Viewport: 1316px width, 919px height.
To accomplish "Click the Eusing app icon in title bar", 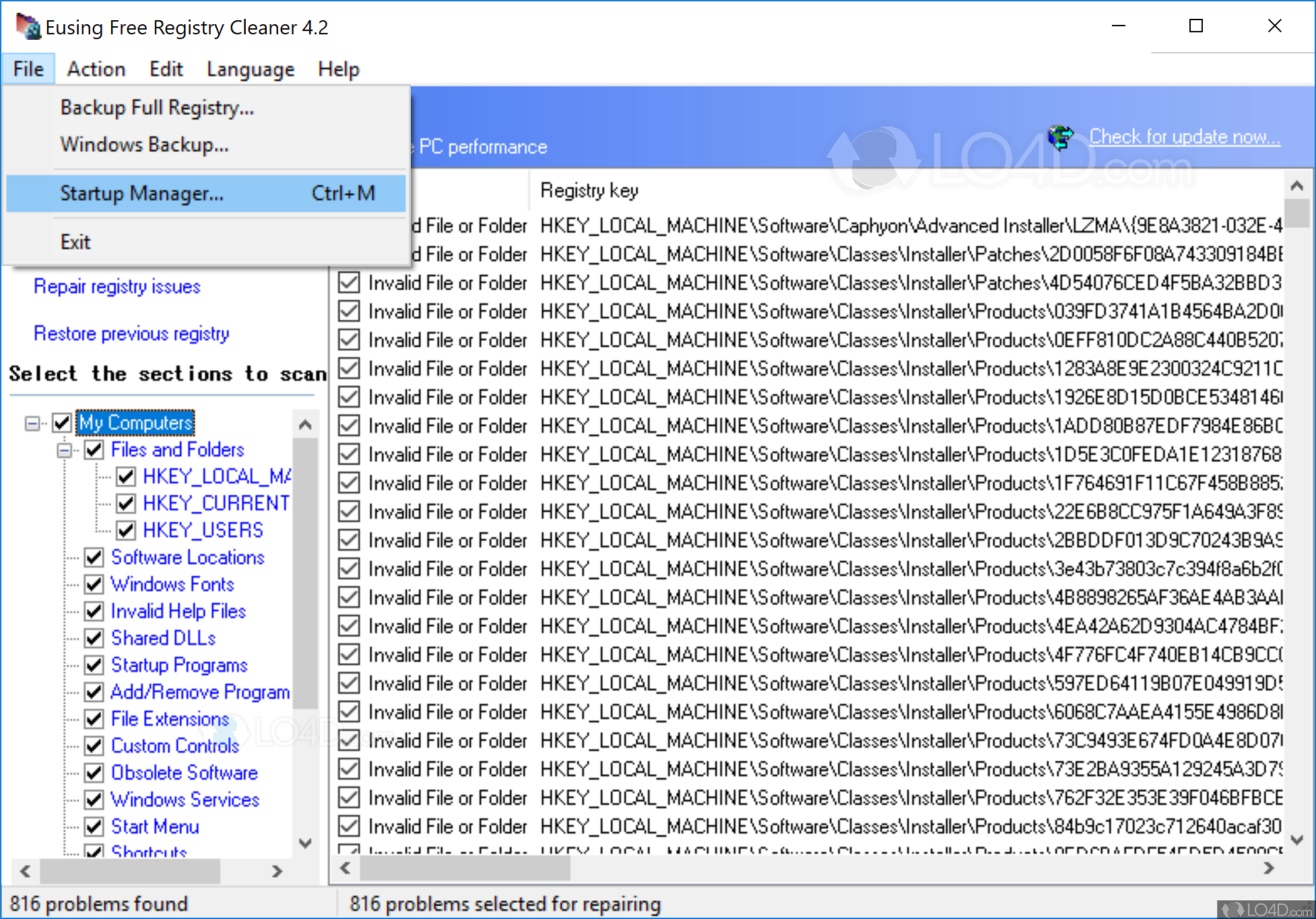I will coord(28,26).
